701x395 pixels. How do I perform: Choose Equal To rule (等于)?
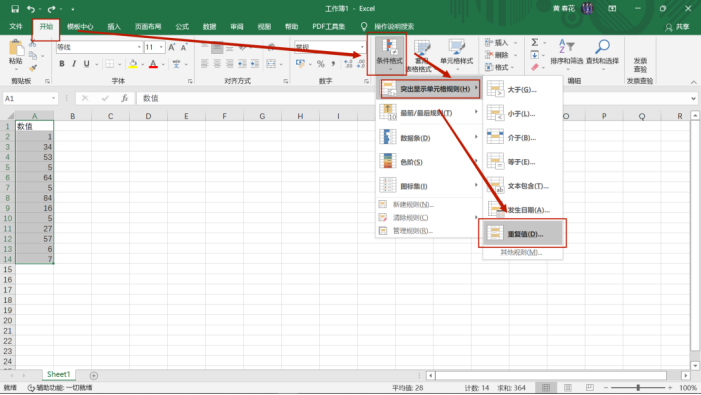click(x=522, y=162)
